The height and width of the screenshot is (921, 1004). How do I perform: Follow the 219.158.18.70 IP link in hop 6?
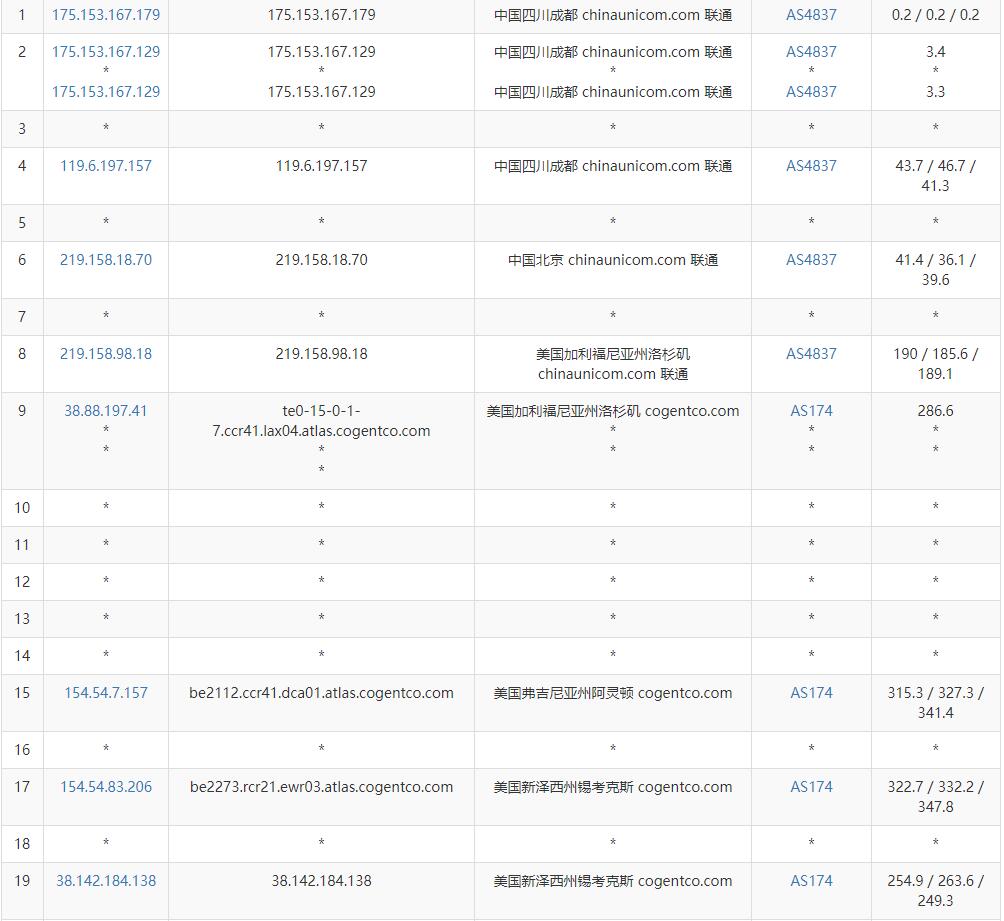click(106, 260)
